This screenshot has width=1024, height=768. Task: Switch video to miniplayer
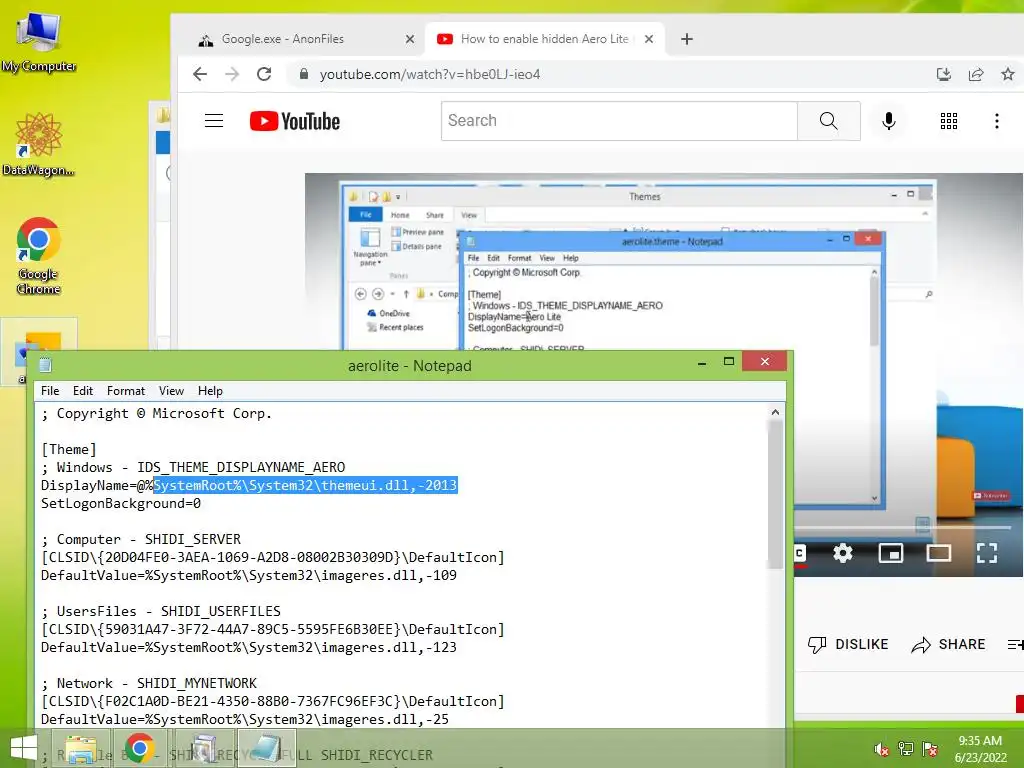(x=890, y=553)
